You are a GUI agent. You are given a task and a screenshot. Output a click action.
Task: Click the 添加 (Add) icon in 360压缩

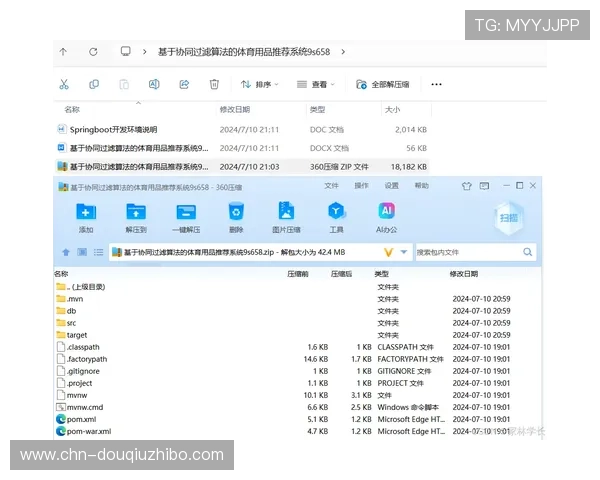pyautogui.click(x=86, y=212)
